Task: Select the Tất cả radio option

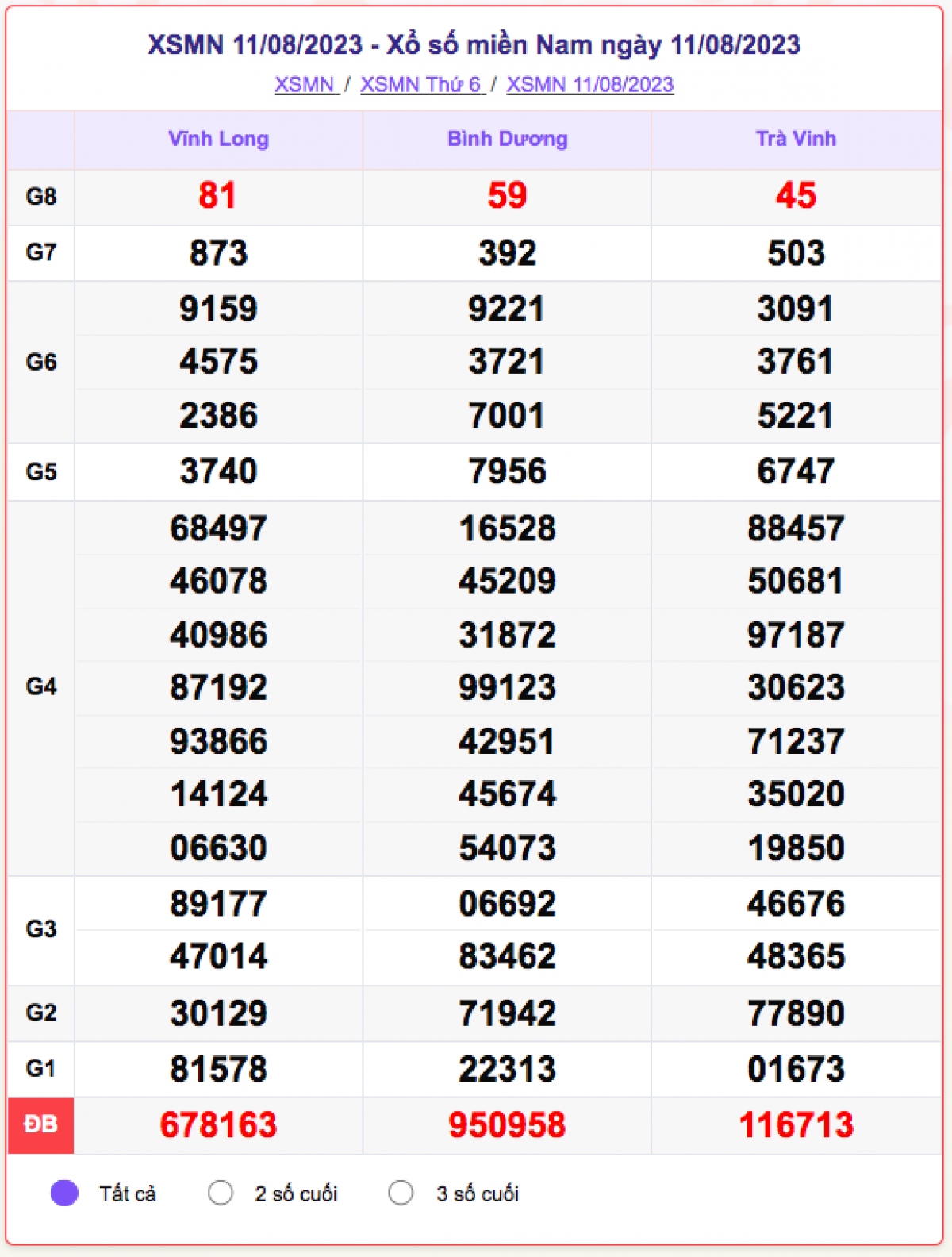Action: pyautogui.click(x=64, y=1193)
